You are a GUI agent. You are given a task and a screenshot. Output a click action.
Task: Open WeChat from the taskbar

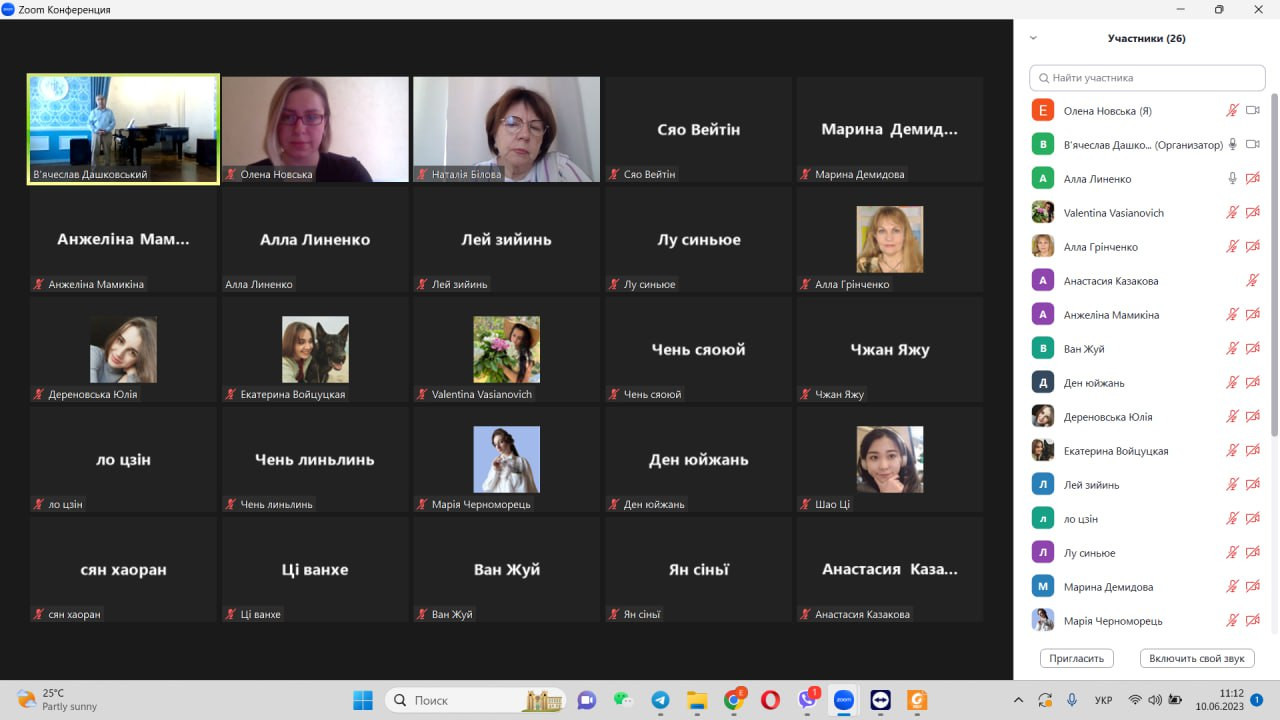coord(624,700)
